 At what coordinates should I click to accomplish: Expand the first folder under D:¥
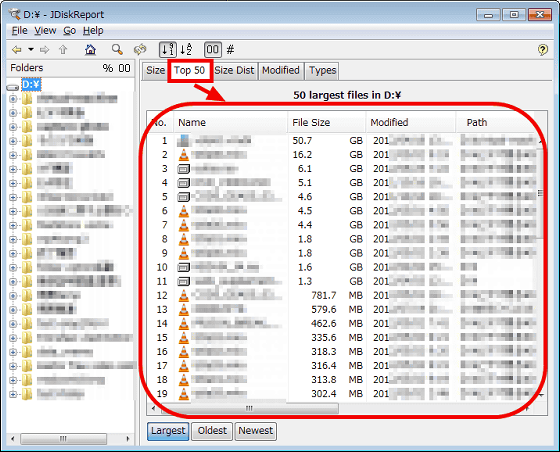13,99
